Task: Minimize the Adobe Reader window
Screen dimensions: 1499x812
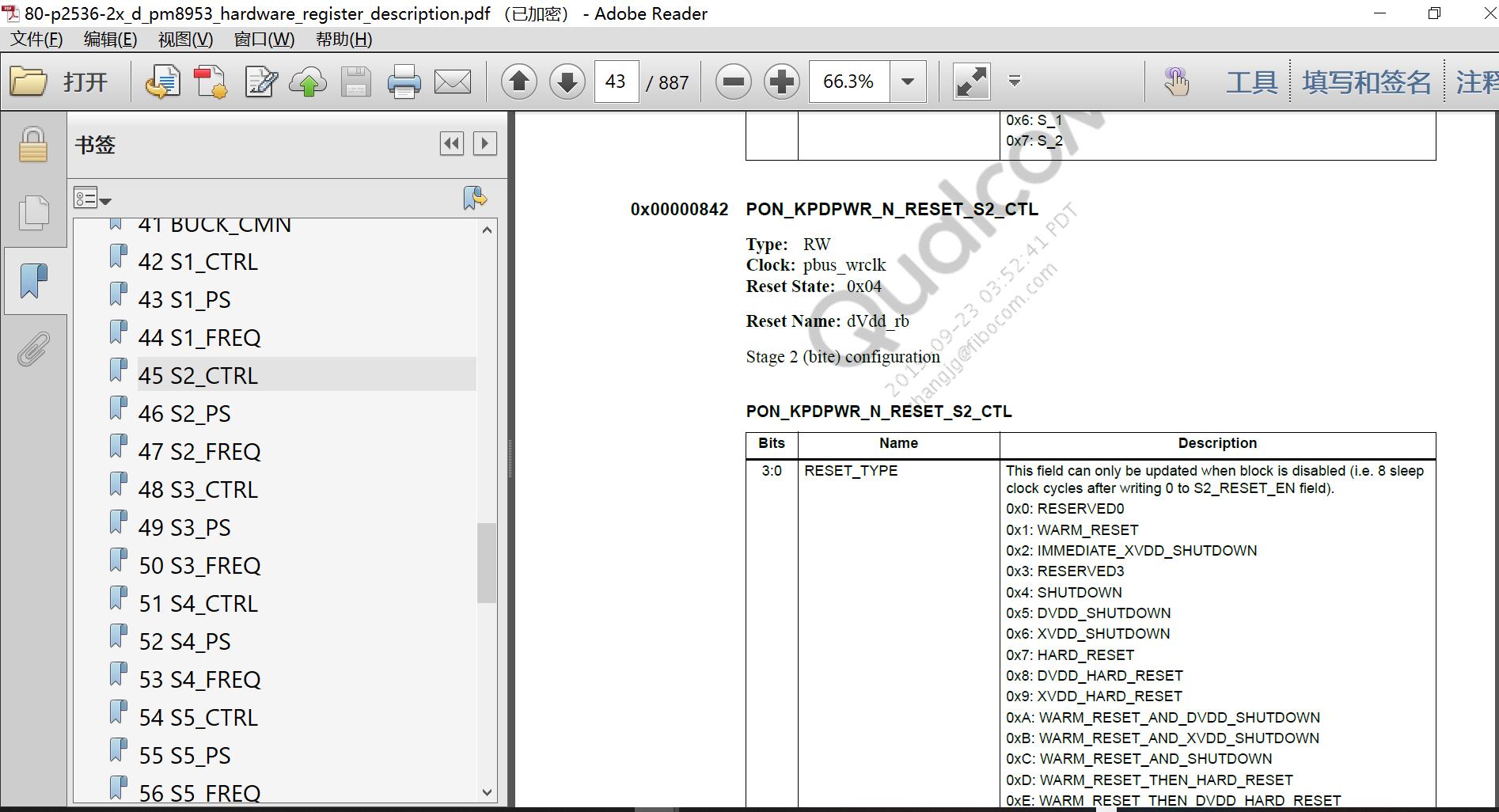Action: point(1379,13)
